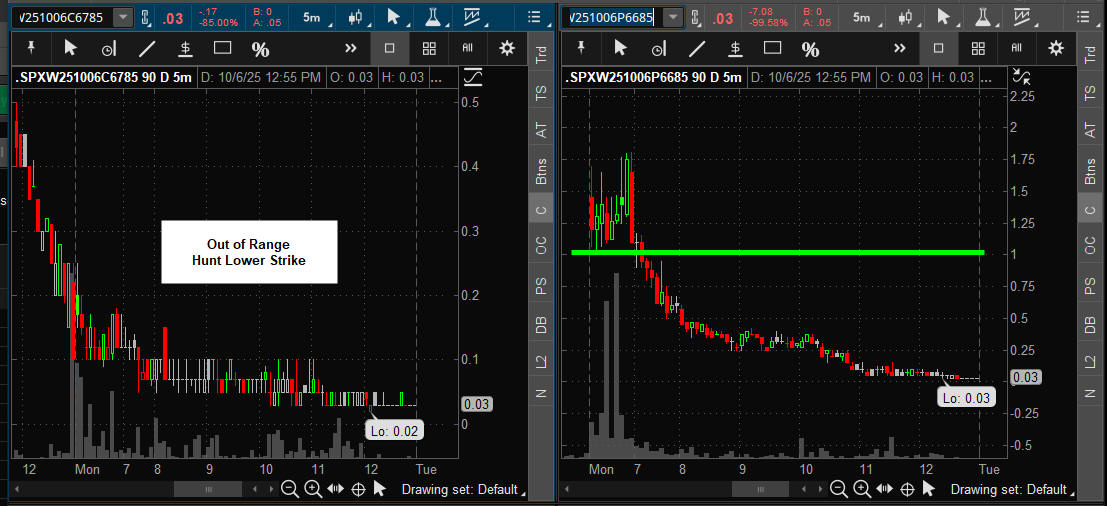
Task: Toggle single chart view on right panel
Action: click(938, 48)
